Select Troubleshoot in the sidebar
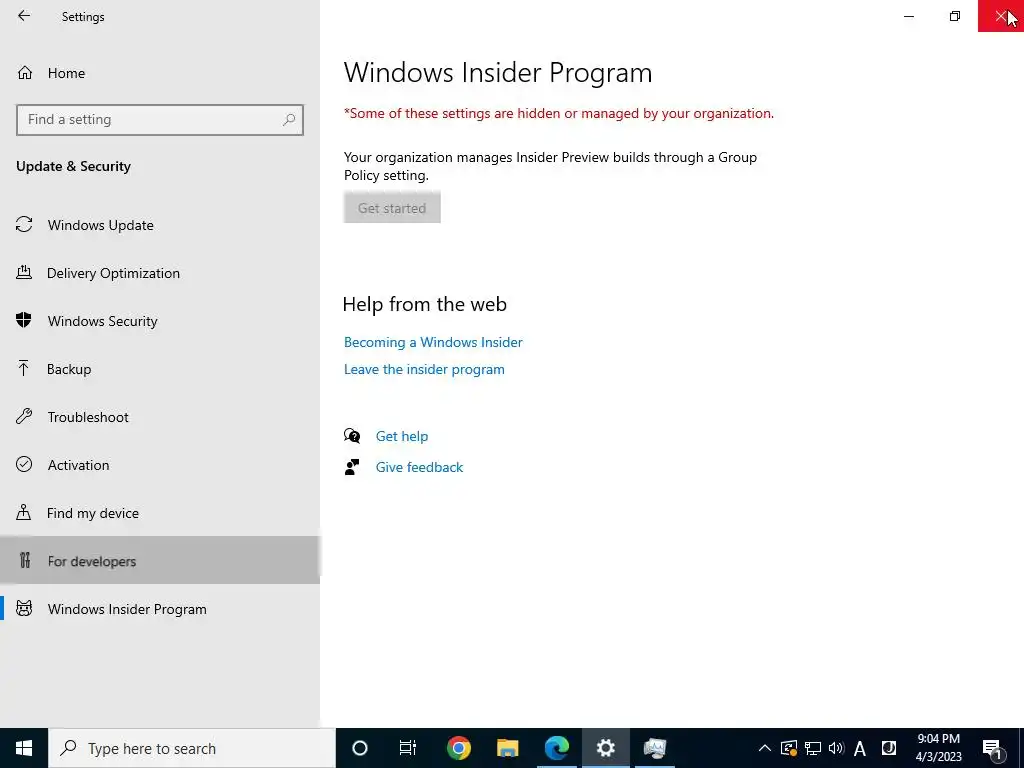 (160, 417)
